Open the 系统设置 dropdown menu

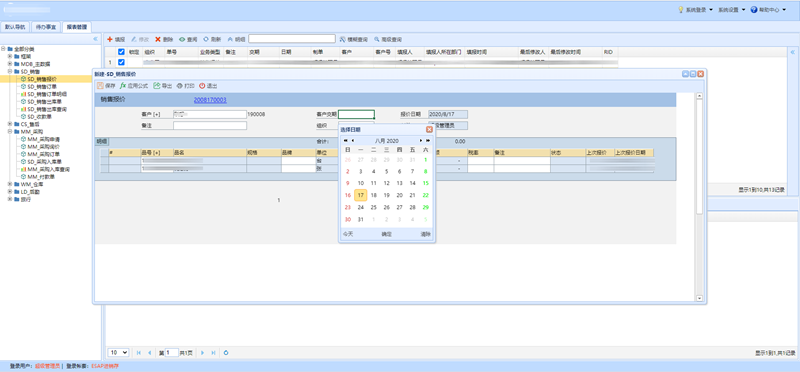coord(732,10)
